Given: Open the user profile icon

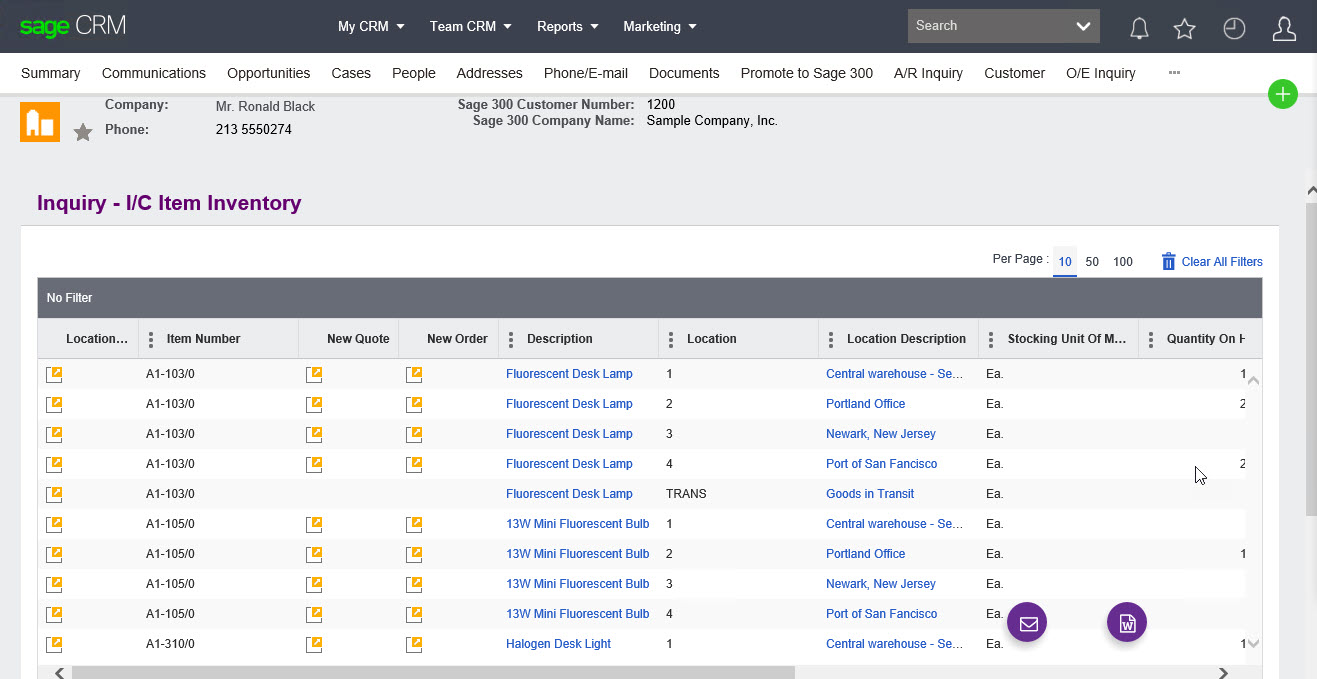Looking at the screenshot, I should pyautogui.click(x=1284, y=29).
